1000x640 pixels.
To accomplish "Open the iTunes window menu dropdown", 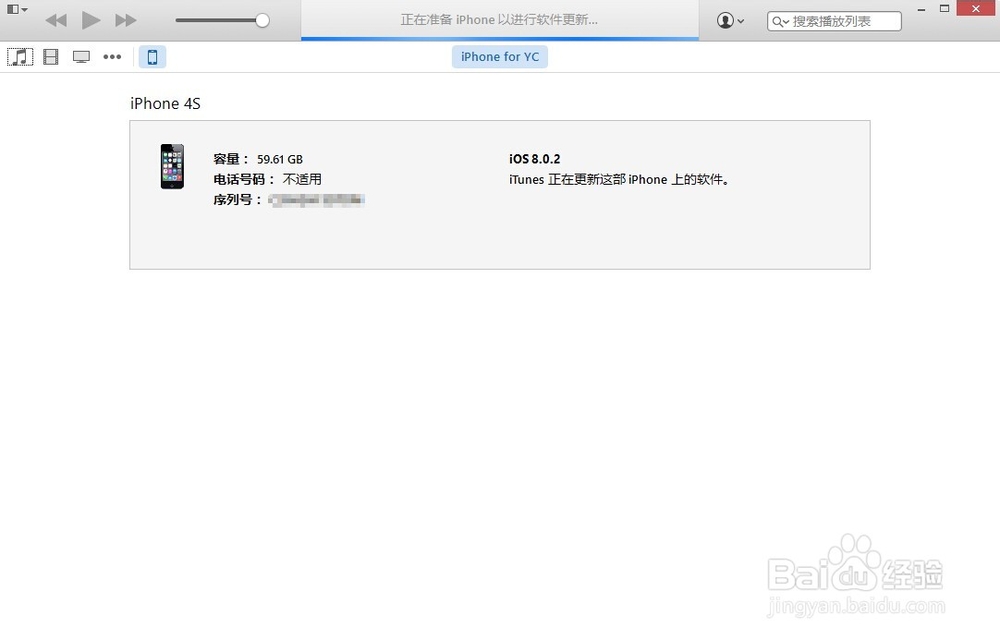I will pos(17,10).
